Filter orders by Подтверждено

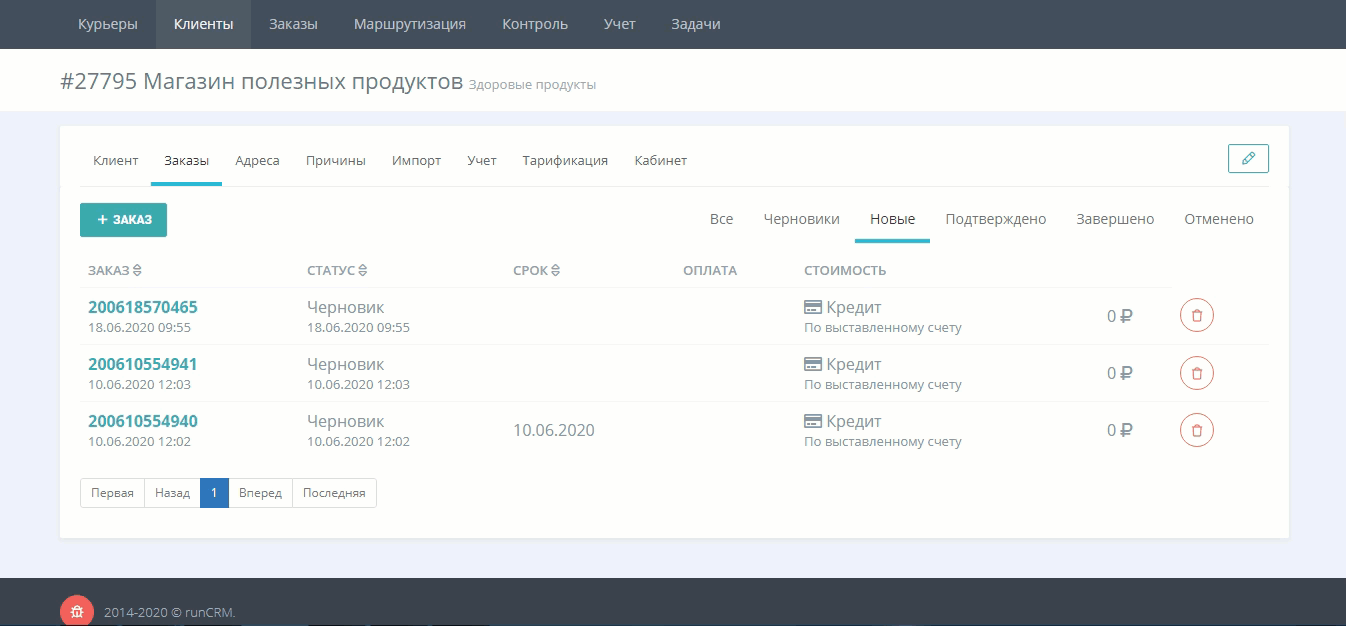(996, 219)
